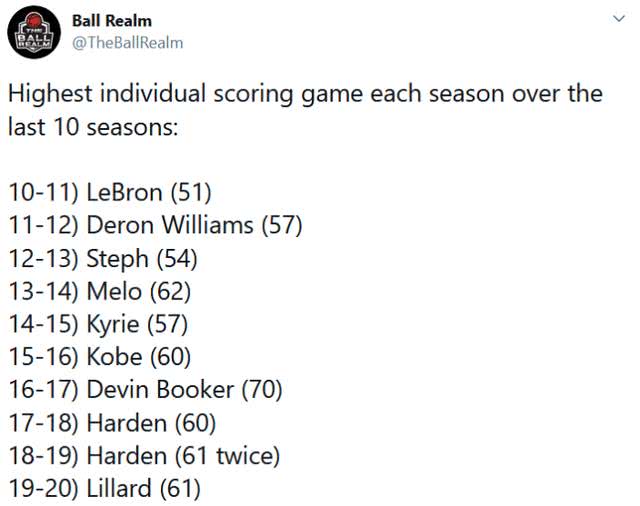Click the word 'Highest' in the tweet
This screenshot has width=640, height=506.
click(50, 94)
